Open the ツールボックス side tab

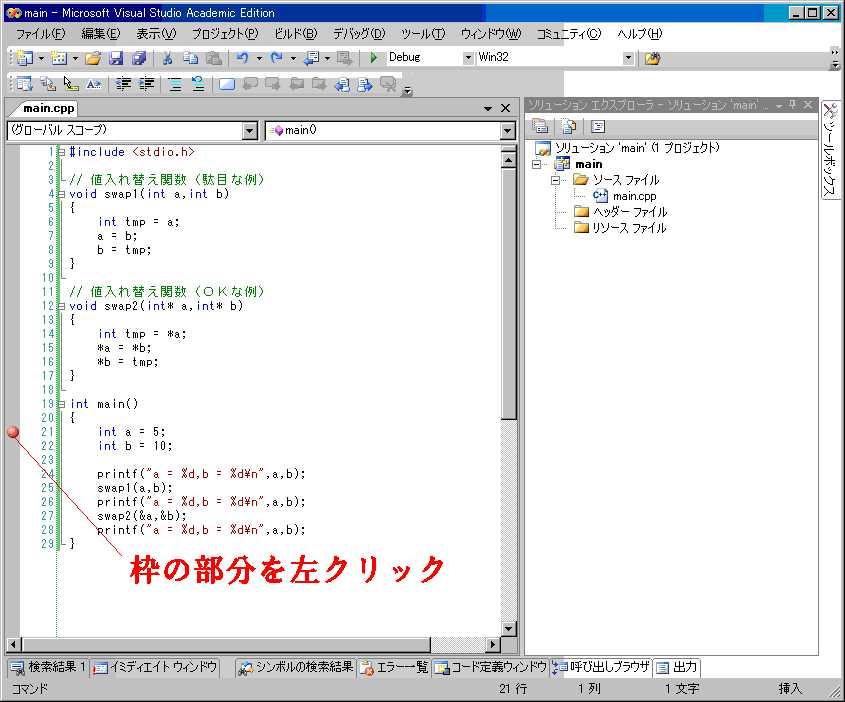(830, 150)
